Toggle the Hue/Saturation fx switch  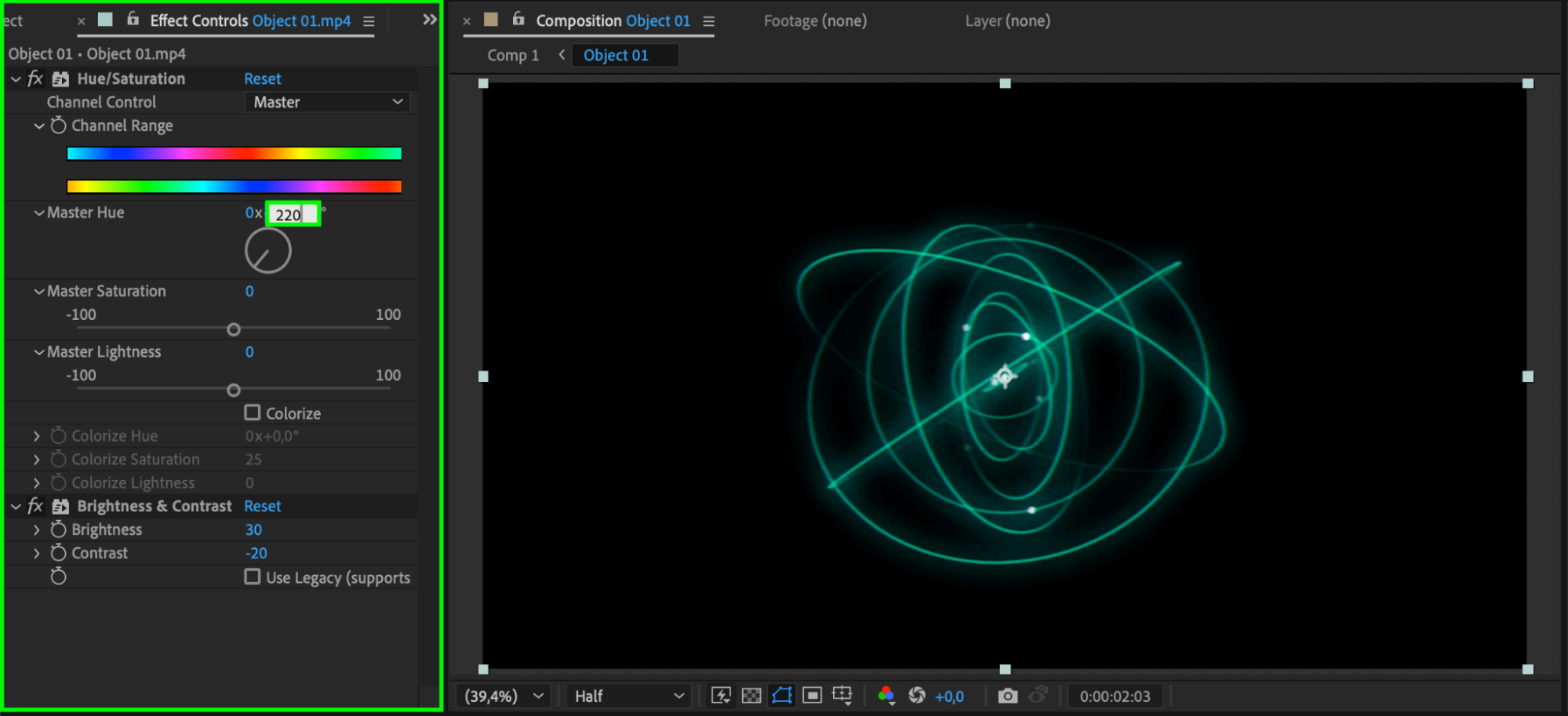35,78
